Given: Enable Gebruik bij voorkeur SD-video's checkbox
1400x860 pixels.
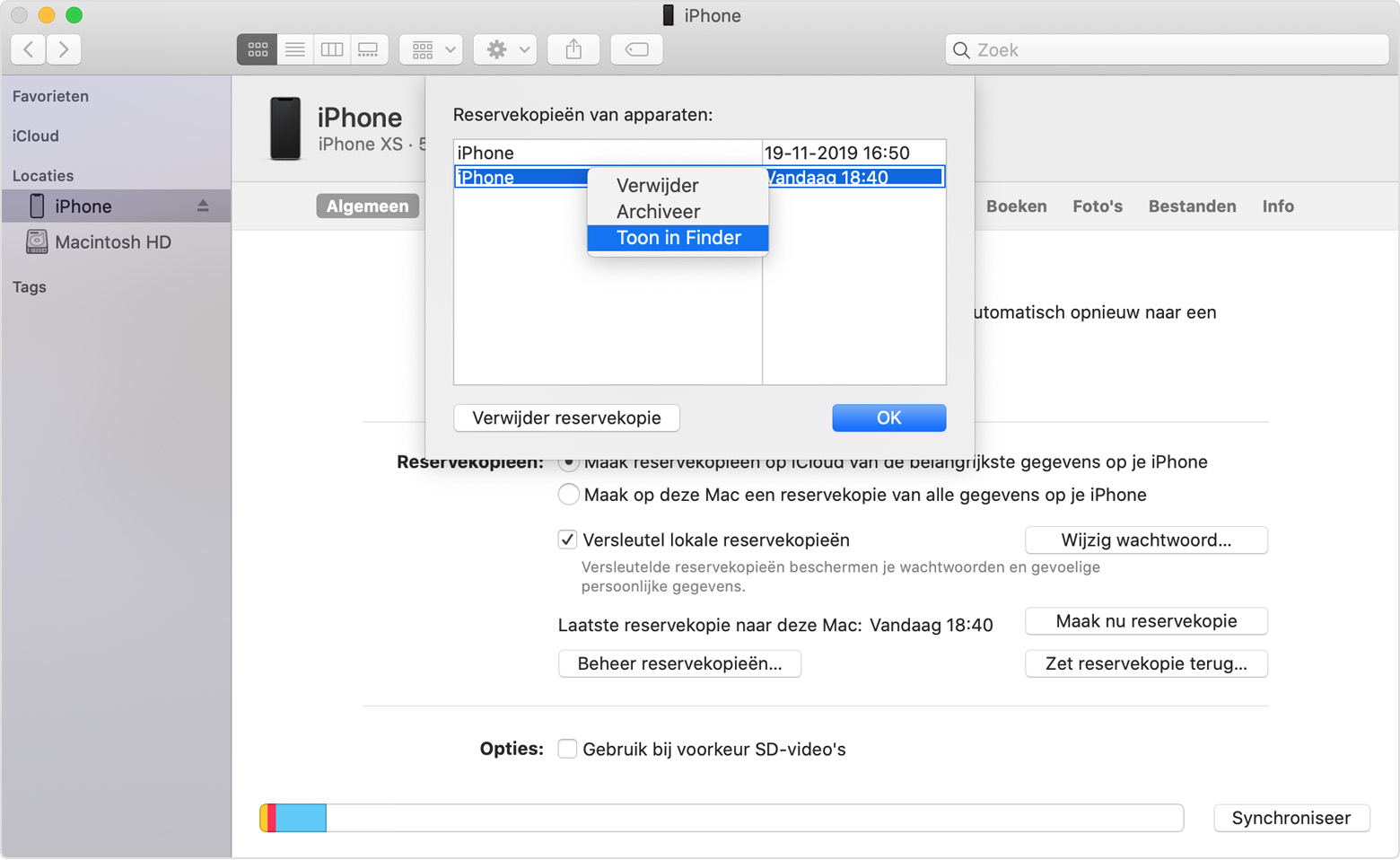Looking at the screenshot, I should point(567,749).
